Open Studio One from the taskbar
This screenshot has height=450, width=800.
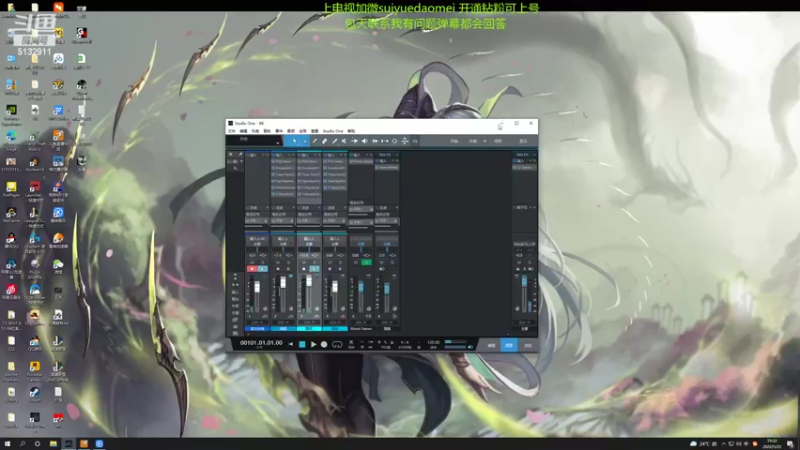pos(68,443)
